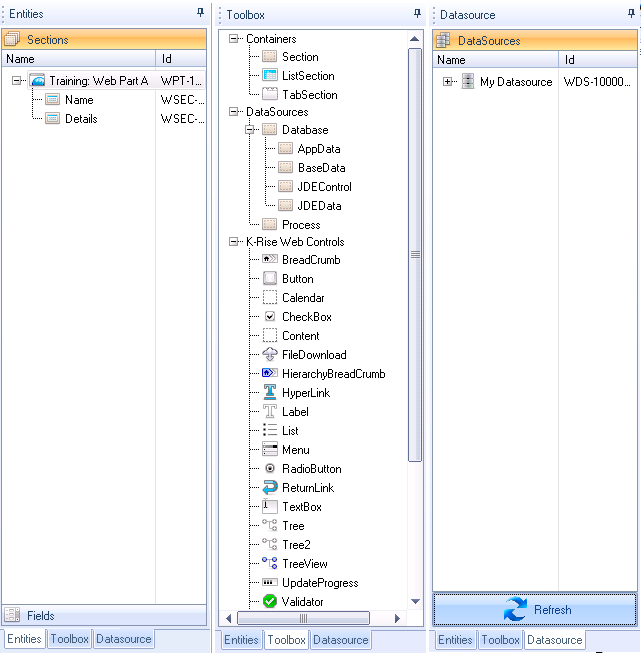Pin the Datasource panel

pyautogui.click(x=631, y=13)
